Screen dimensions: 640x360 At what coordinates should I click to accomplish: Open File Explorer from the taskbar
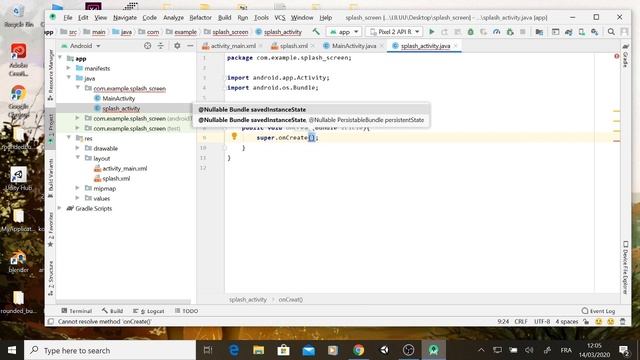click(258, 350)
